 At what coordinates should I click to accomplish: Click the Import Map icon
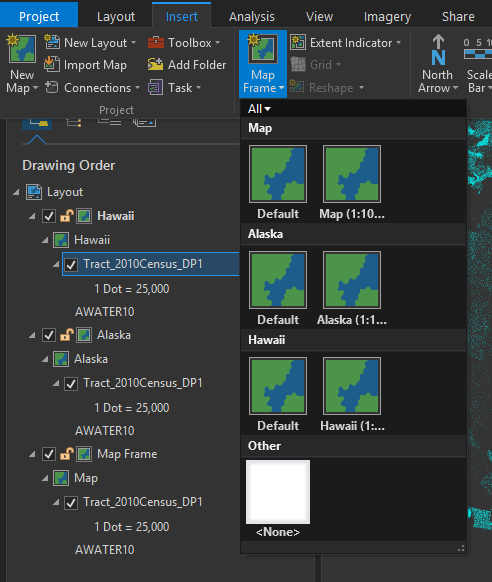[52, 64]
